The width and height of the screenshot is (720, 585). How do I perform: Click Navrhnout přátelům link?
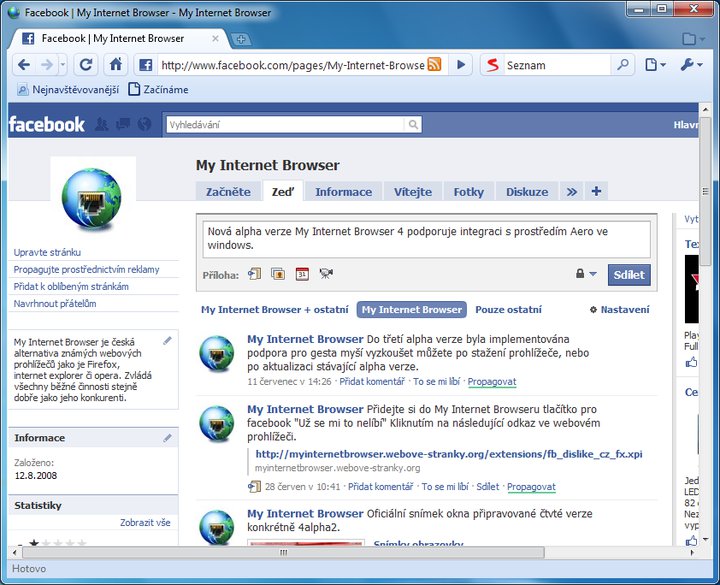[x=55, y=304]
